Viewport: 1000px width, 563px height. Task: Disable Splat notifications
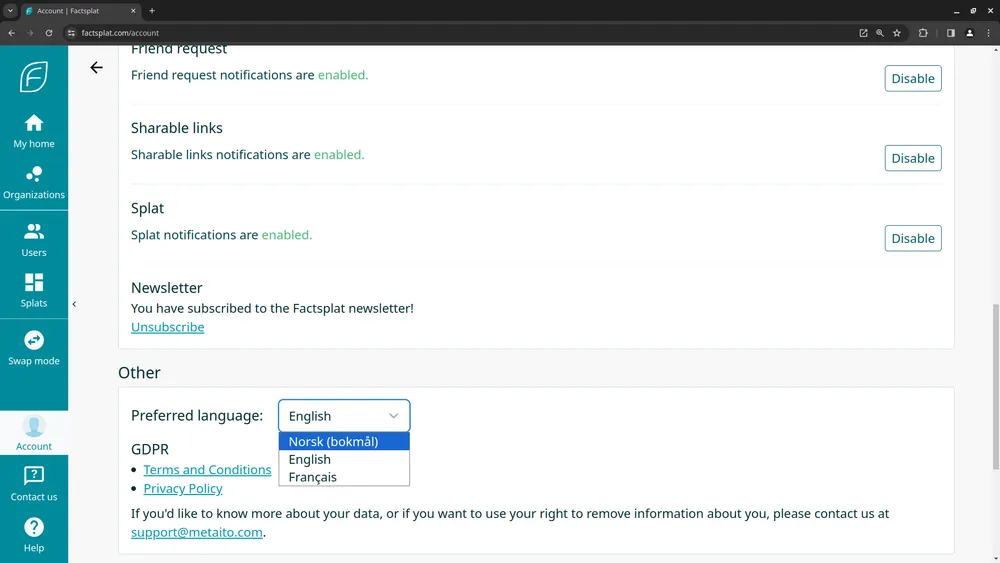(x=912, y=239)
